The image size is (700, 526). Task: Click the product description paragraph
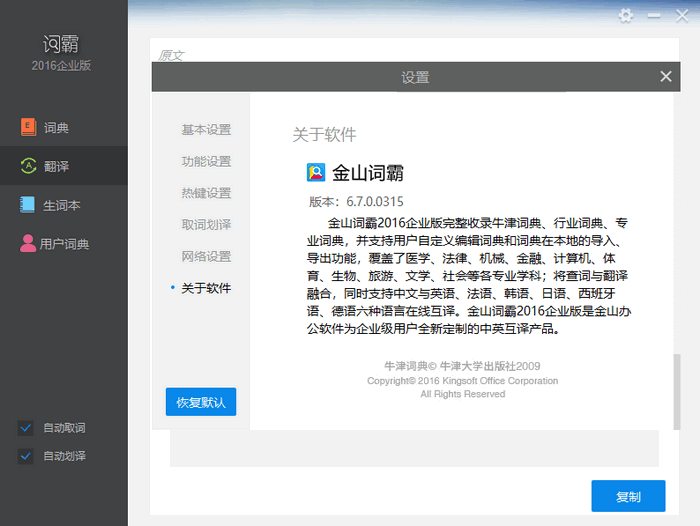click(x=468, y=276)
